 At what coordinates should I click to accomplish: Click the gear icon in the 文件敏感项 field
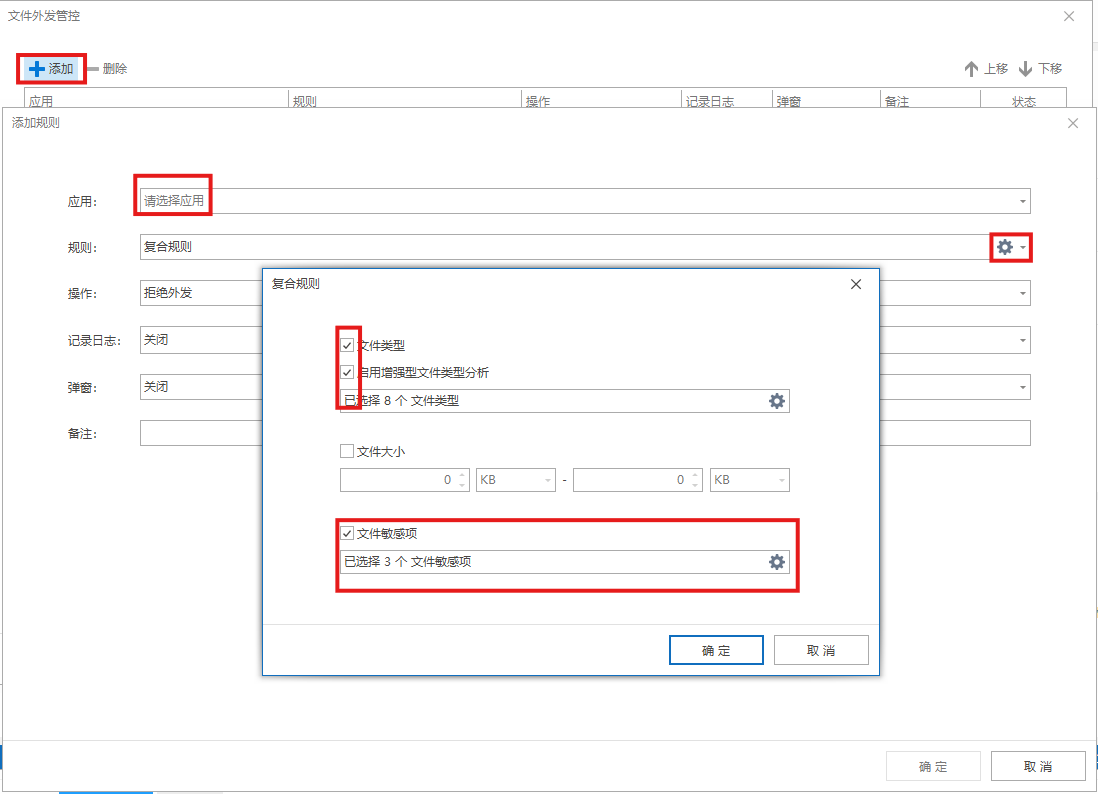[776, 562]
